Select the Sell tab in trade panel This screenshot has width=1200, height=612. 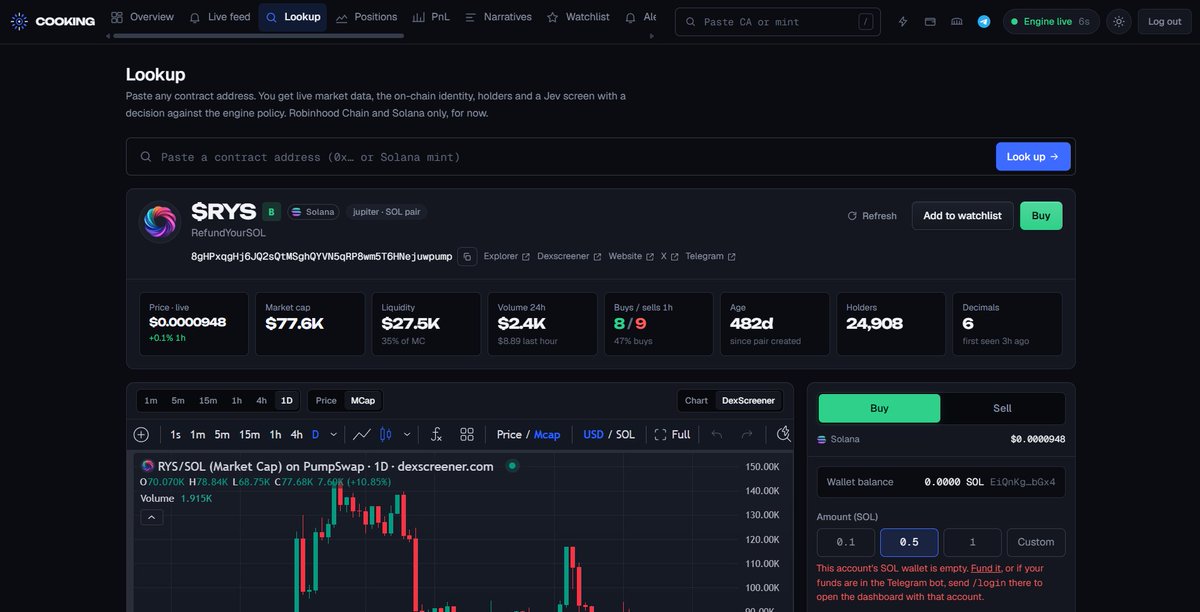[1002, 408]
